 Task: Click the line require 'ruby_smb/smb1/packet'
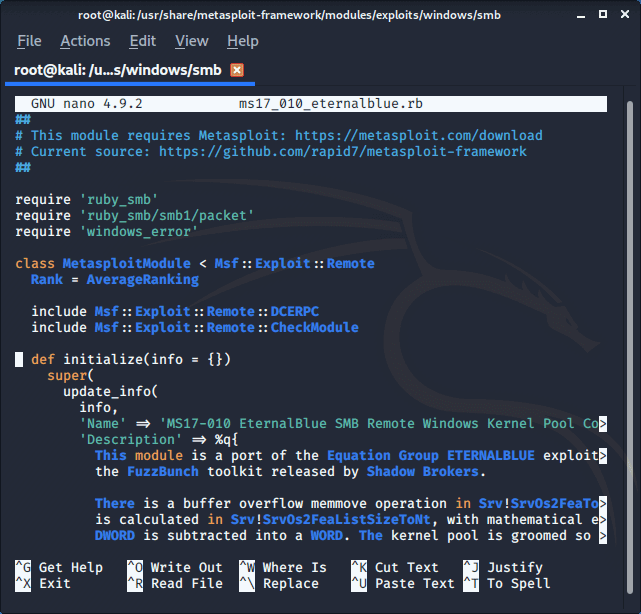pyautogui.click(x=134, y=215)
